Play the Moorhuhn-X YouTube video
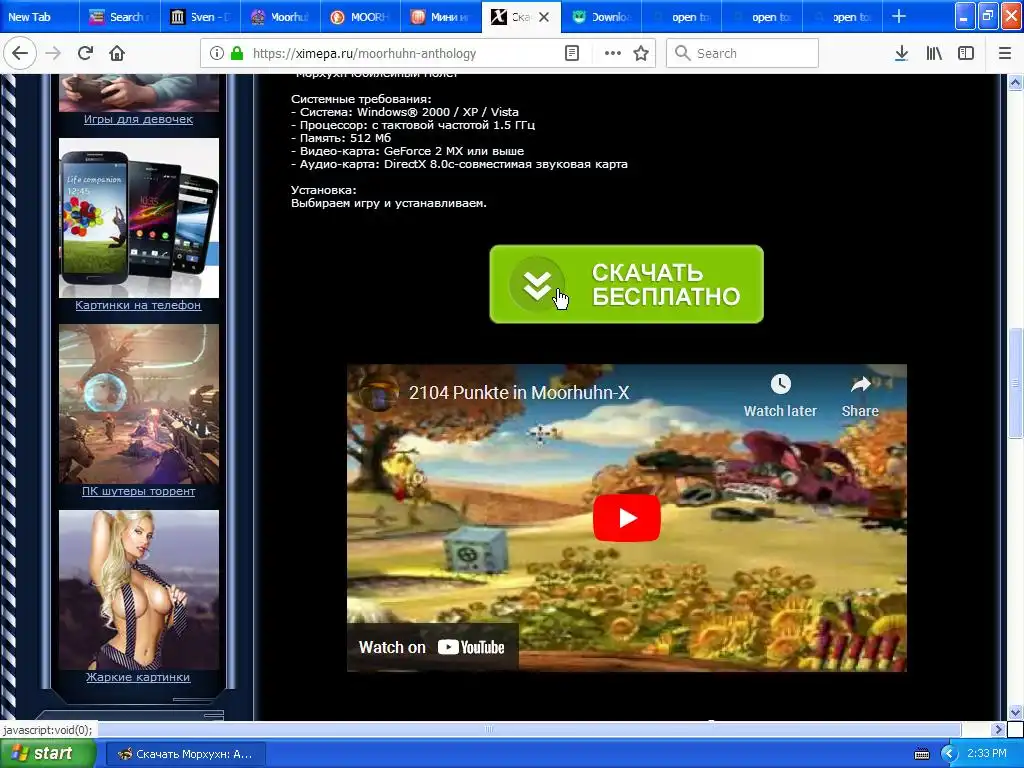1024x768 pixels. click(x=626, y=518)
